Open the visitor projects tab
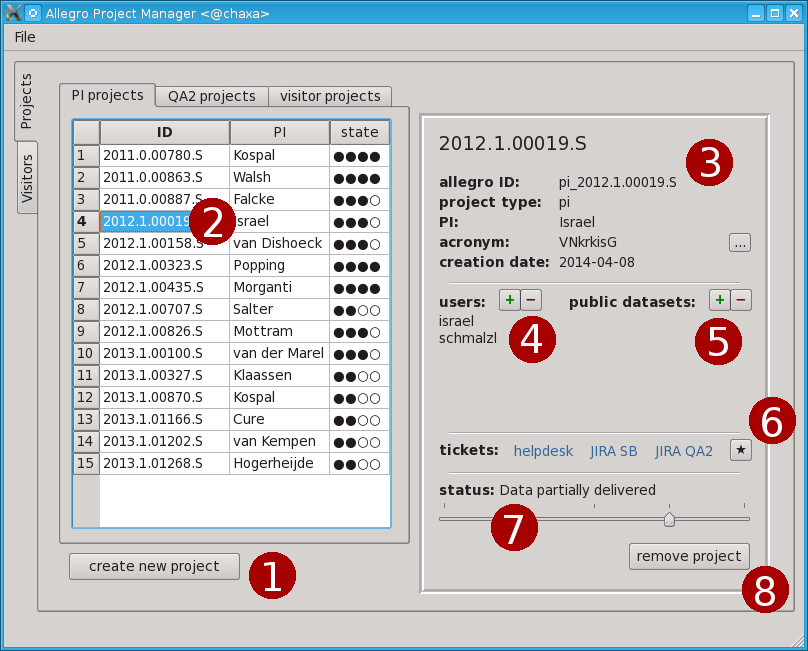This screenshot has height=651, width=808. pyautogui.click(x=330, y=96)
